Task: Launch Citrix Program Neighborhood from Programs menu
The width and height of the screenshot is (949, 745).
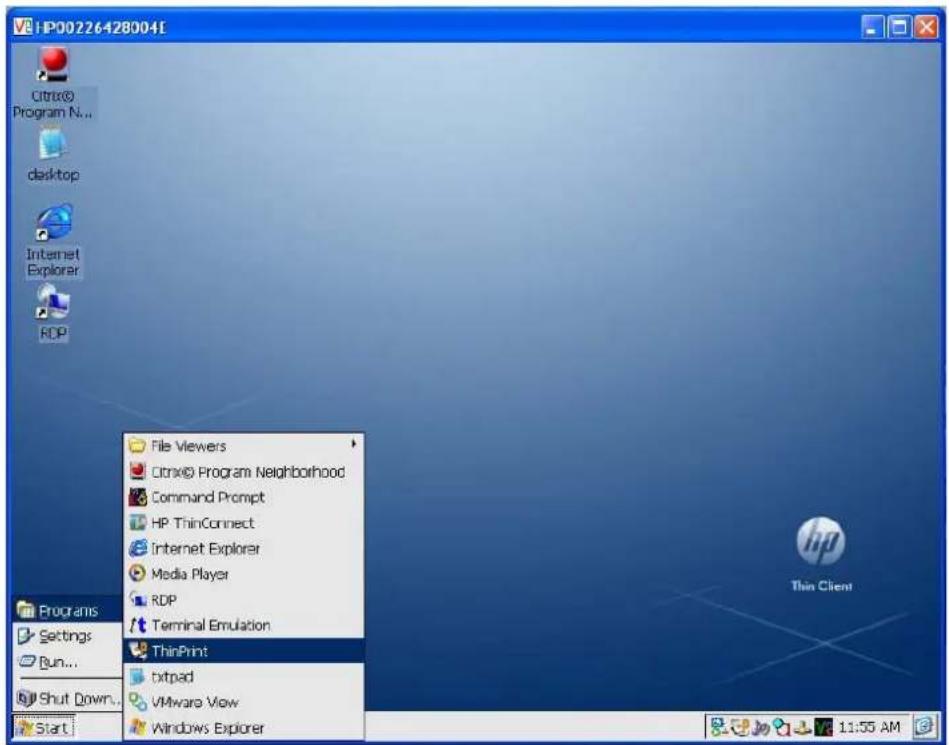Action: click(x=243, y=472)
